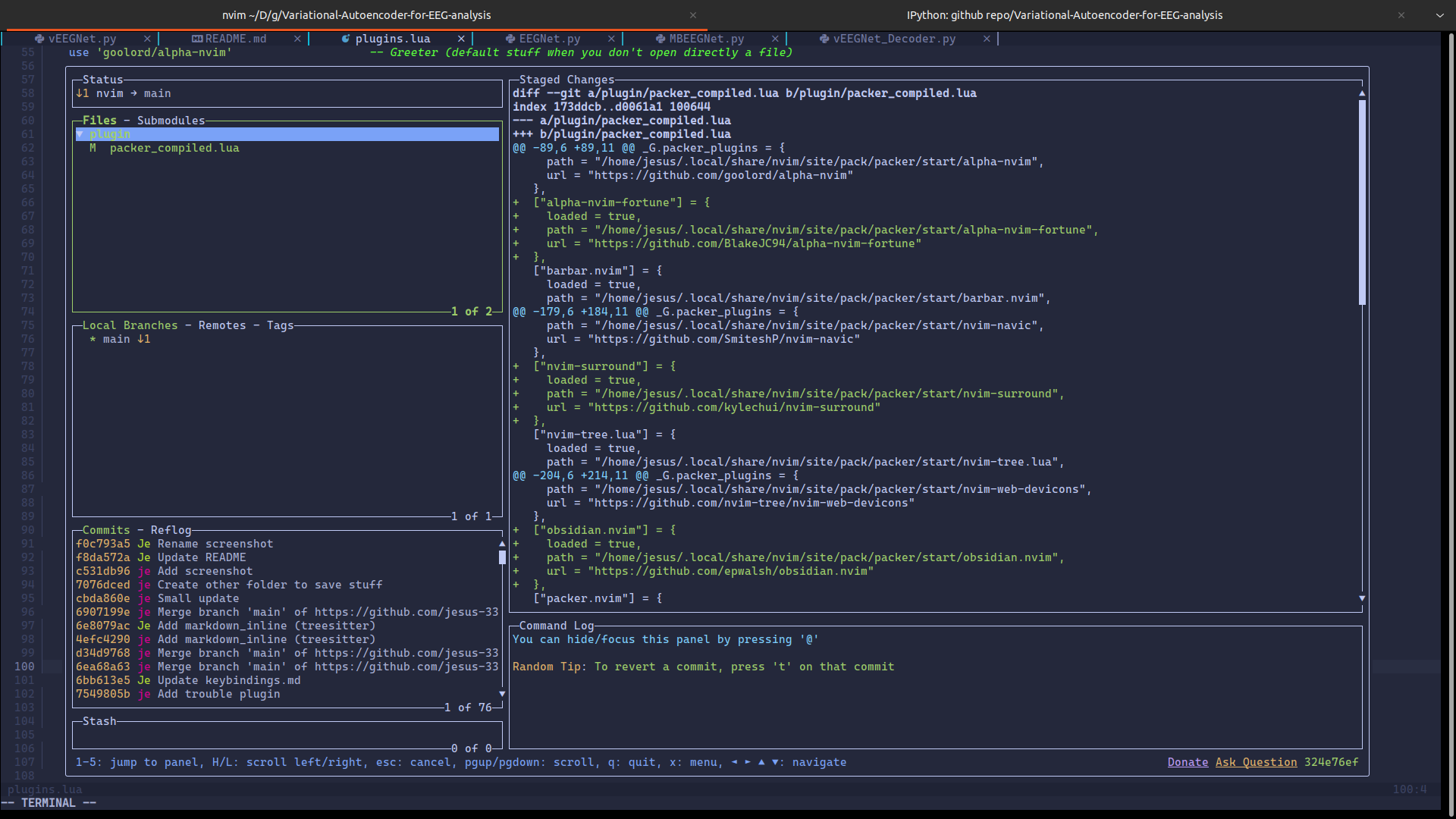Click the Commits panel scroll-down arrow

pos(502,694)
